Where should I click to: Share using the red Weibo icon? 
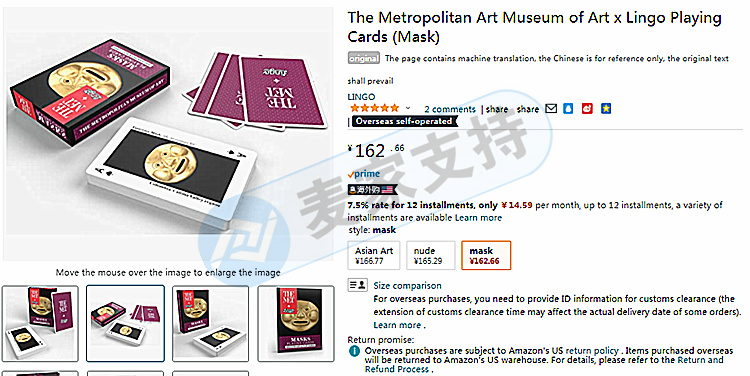click(x=587, y=109)
